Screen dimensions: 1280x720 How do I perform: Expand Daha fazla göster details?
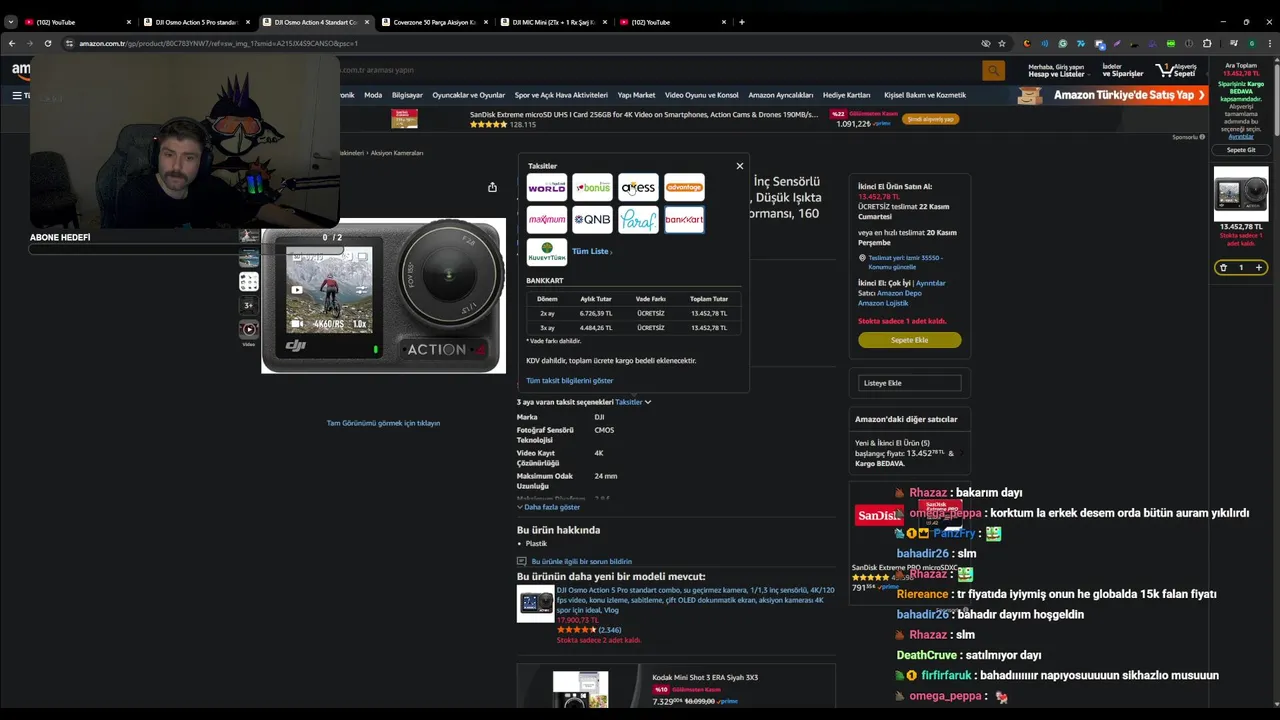548,507
